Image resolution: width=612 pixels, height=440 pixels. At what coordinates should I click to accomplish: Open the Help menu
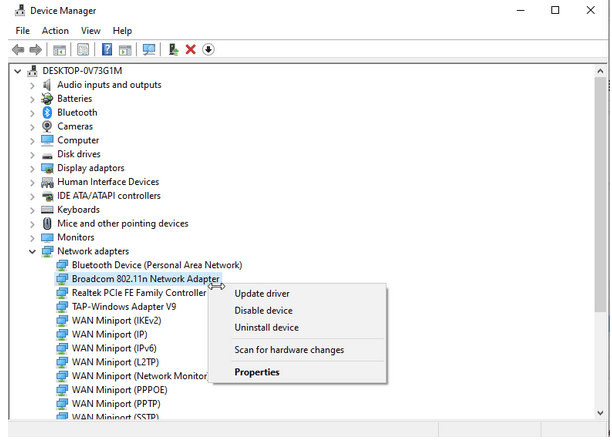(x=122, y=30)
